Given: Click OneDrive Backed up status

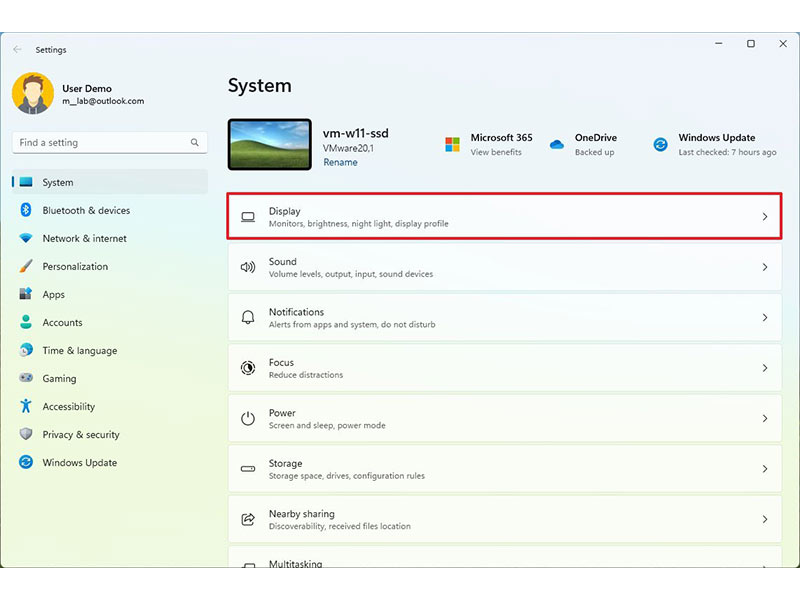Looking at the screenshot, I should (x=594, y=152).
